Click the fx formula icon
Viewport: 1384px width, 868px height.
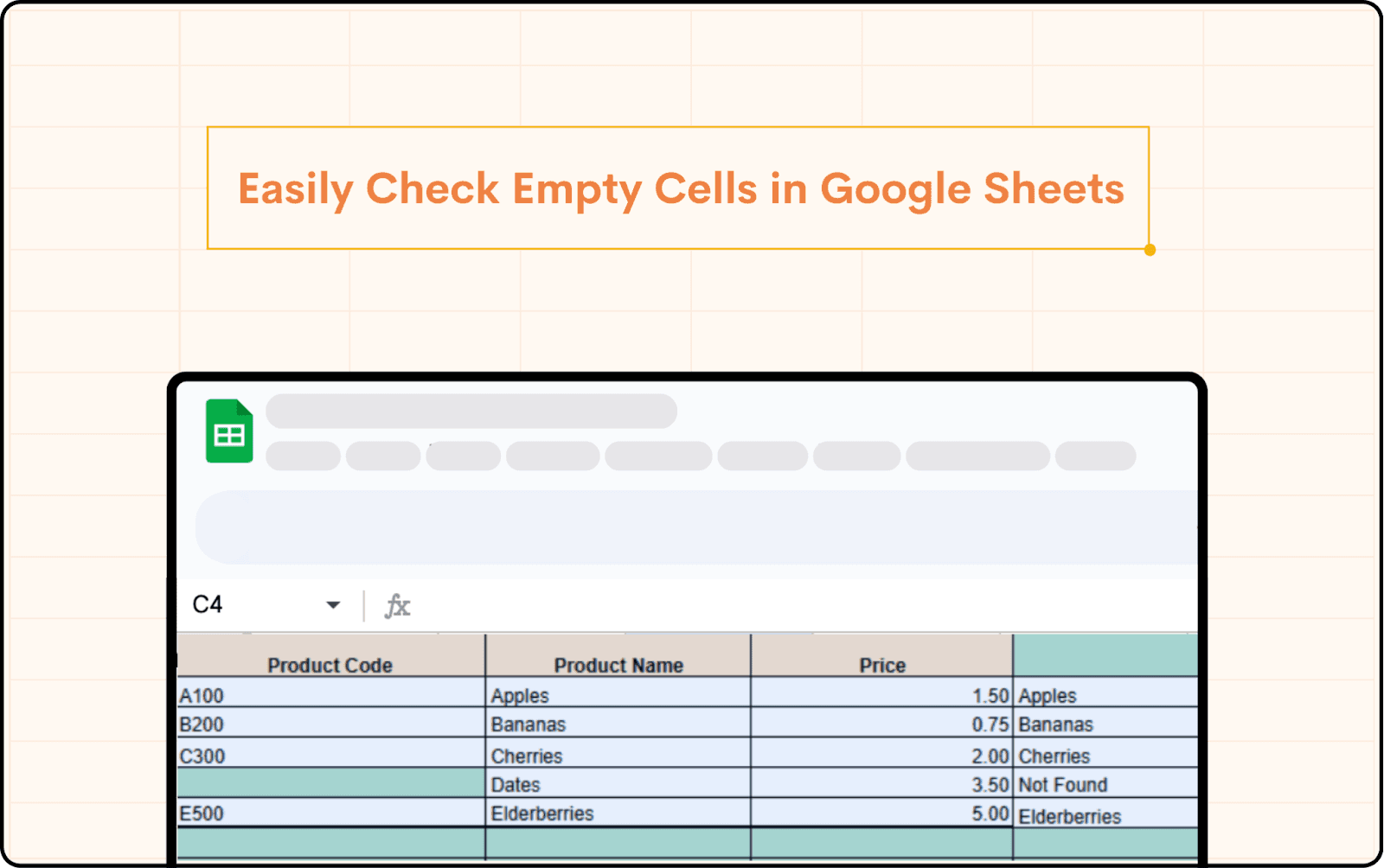397,605
